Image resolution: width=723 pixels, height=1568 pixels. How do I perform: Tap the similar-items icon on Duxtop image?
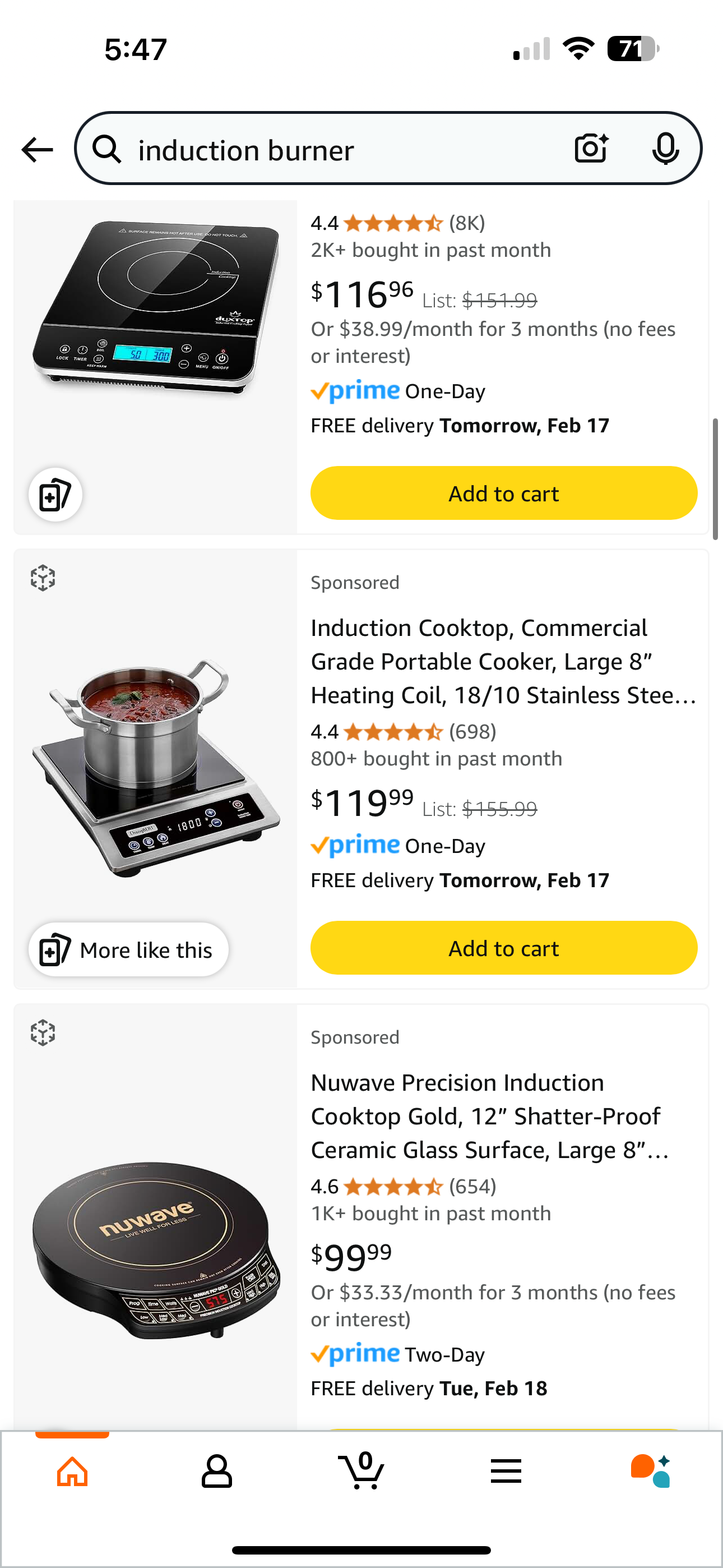click(x=55, y=494)
